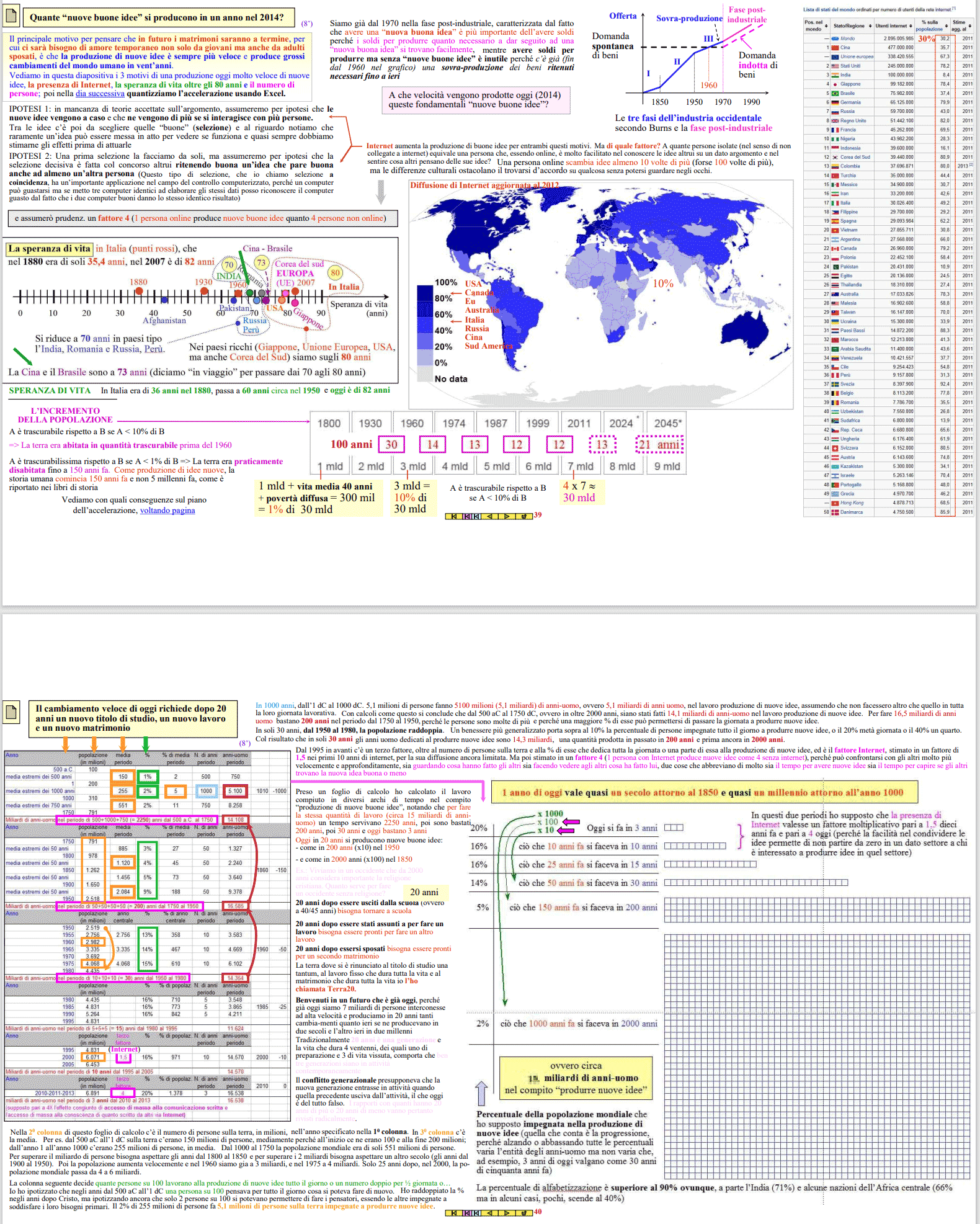Click the '30' box under 1930
980x1224 pixels.
(391, 444)
